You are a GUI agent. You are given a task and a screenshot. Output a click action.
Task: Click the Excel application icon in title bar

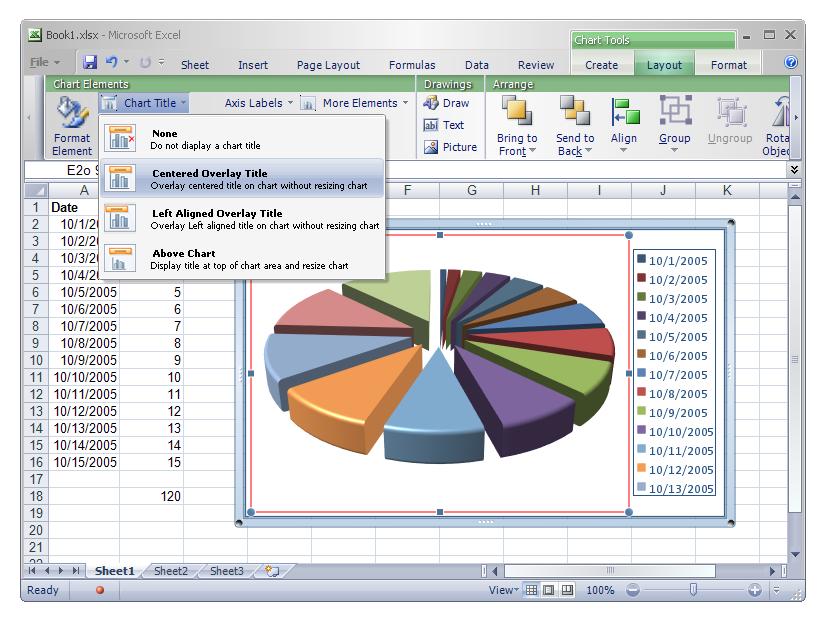(35, 35)
